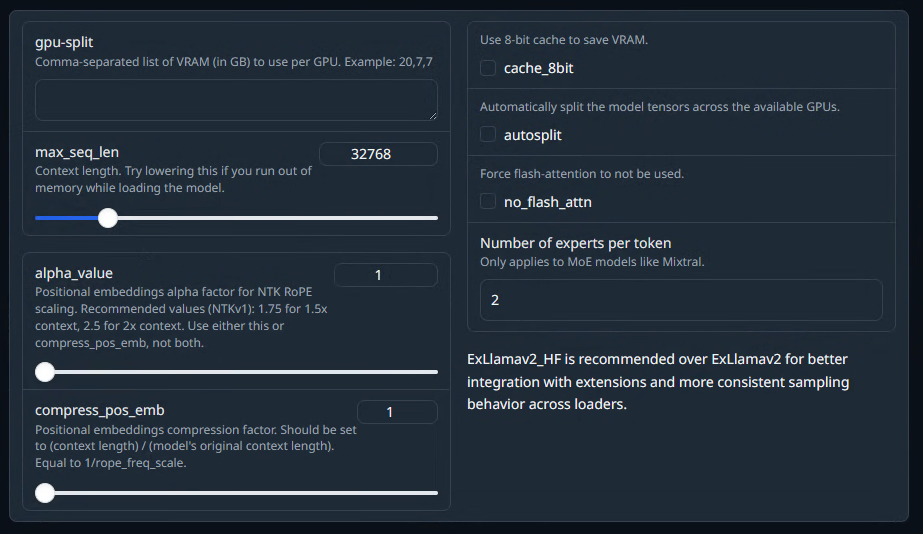
Task: Tick the autosplit checkbox
Action: (x=488, y=134)
